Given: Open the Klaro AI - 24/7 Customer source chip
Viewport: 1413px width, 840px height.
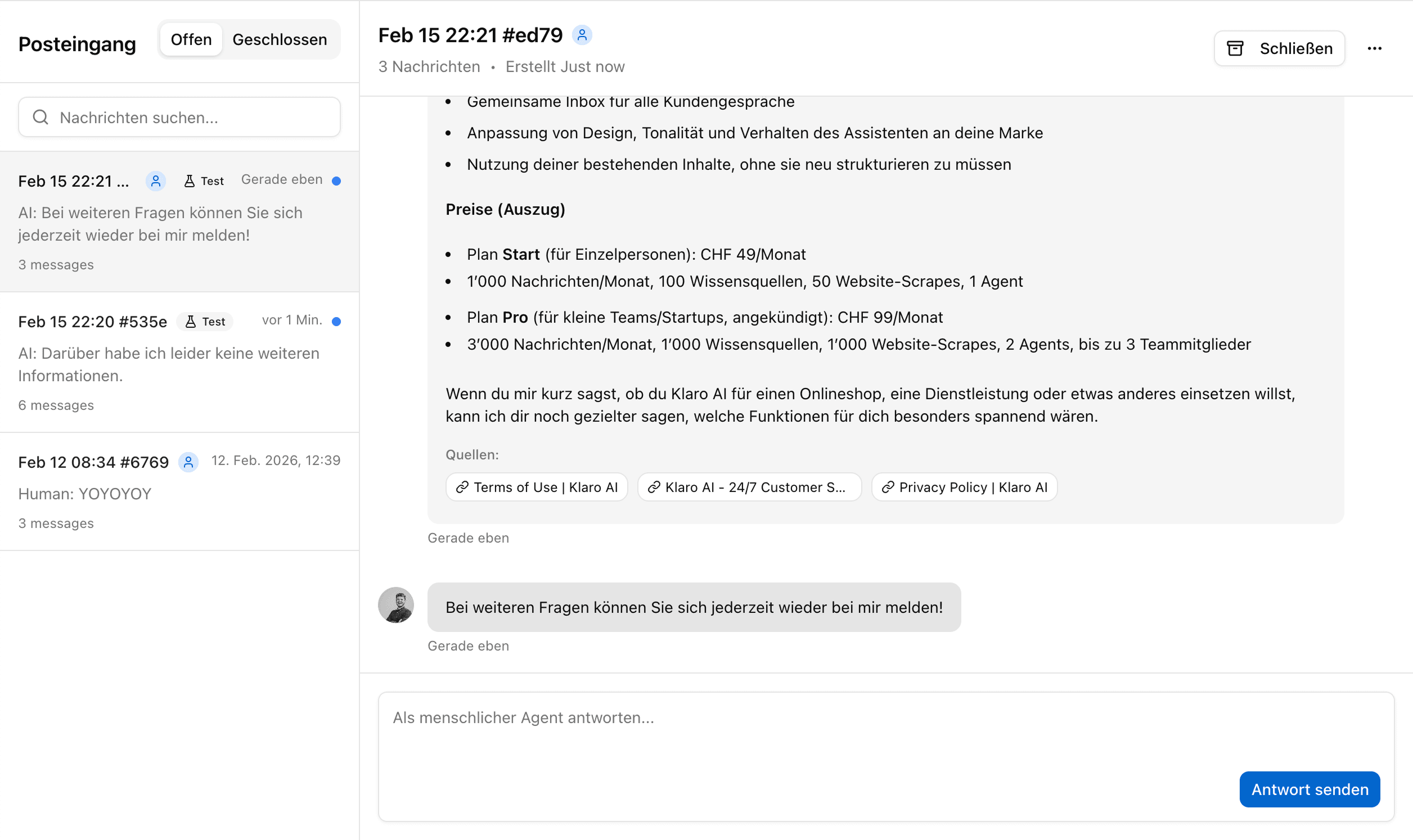Looking at the screenshot, I should [749, 487].
